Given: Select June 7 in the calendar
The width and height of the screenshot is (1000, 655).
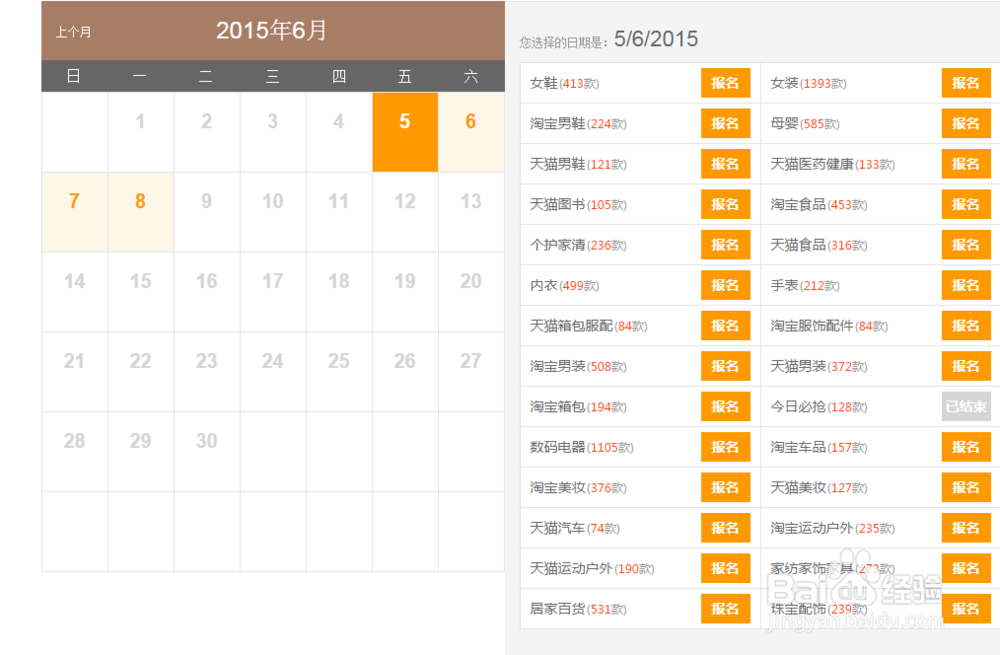Looking at the screenshot, I should 75,212.
